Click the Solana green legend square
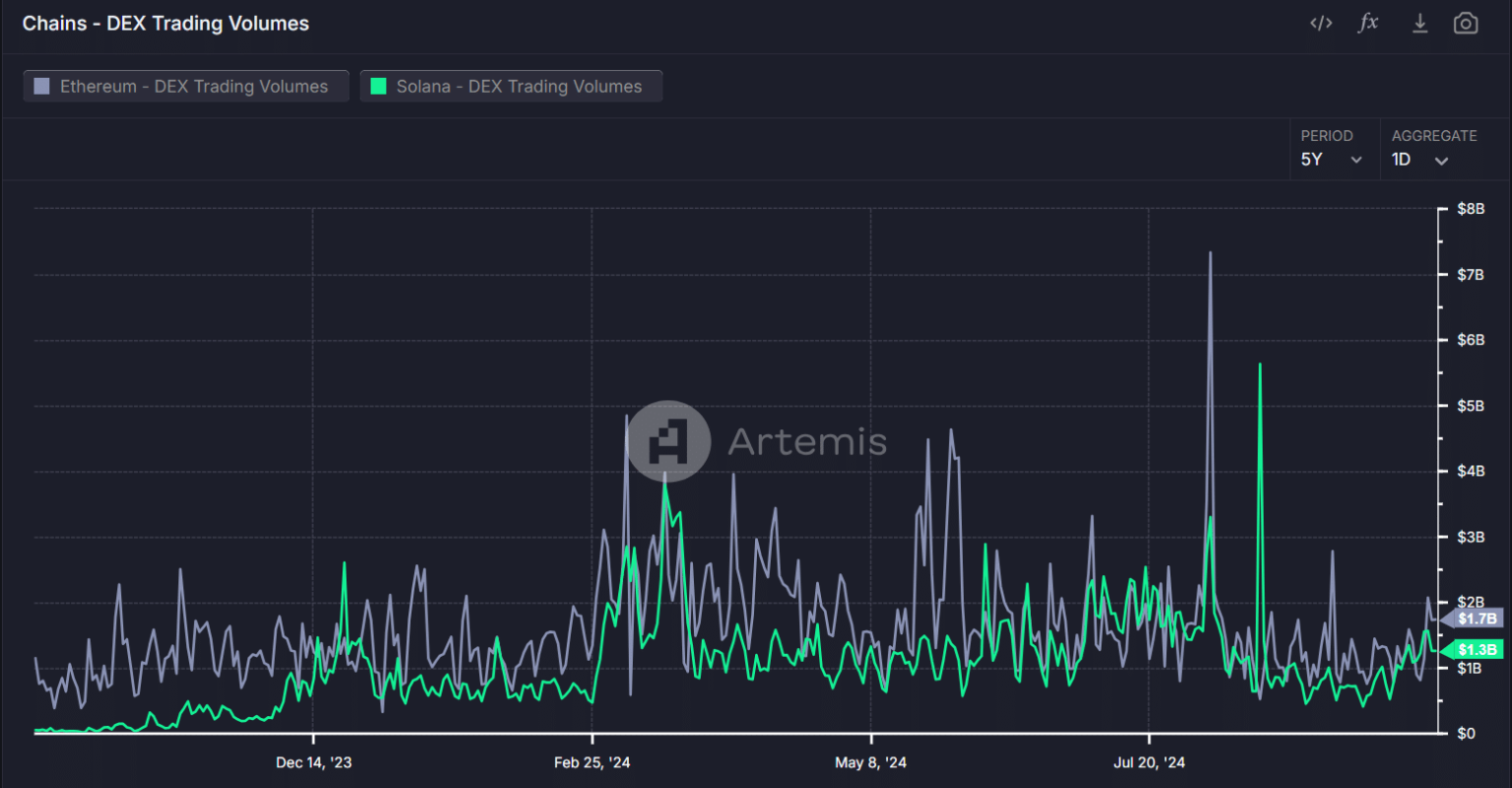1512x788 pixels. coord(378,87)
